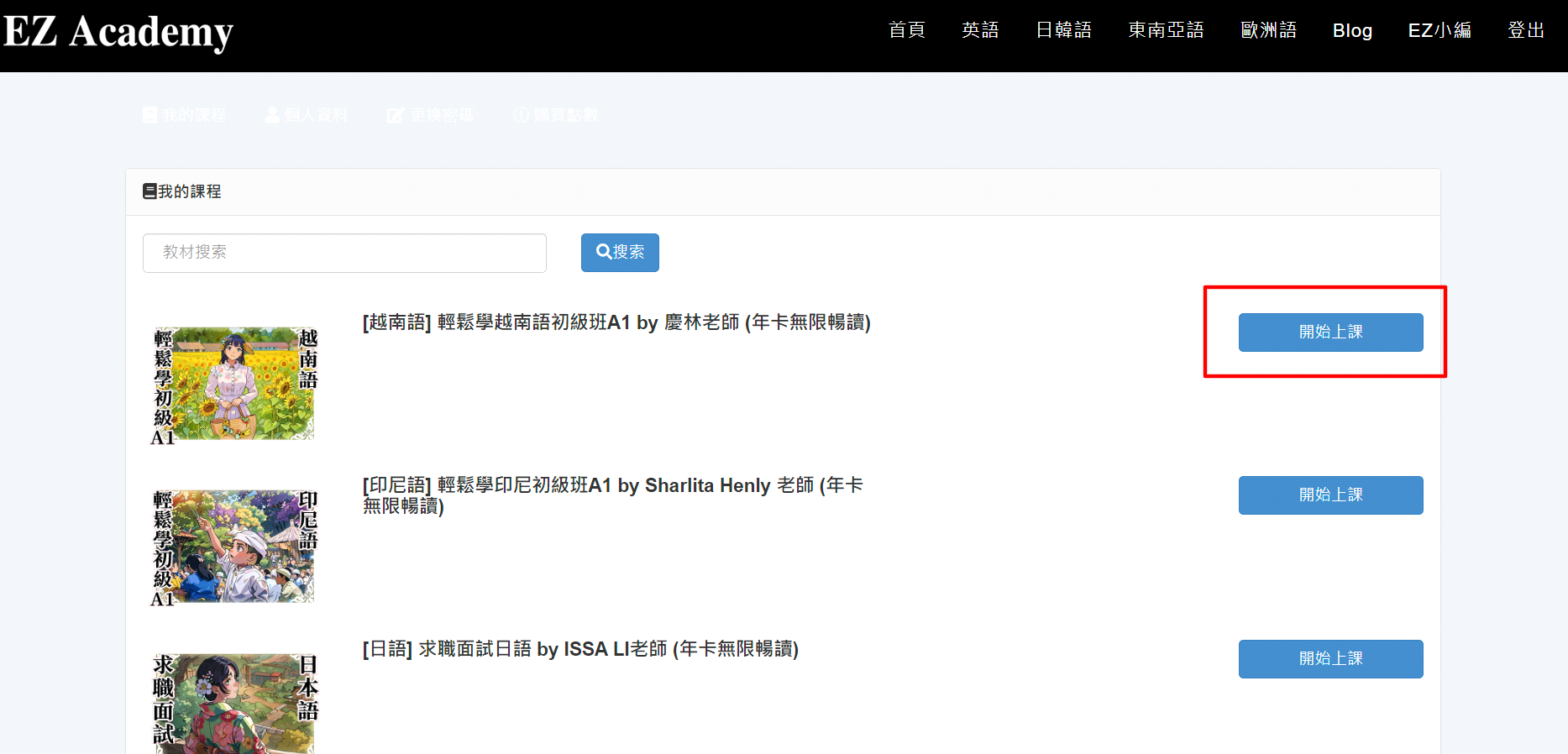The width and height of the screenshot is (1568, 754).
Task: Log out via 登出
Action: [x=1526, y=30]
